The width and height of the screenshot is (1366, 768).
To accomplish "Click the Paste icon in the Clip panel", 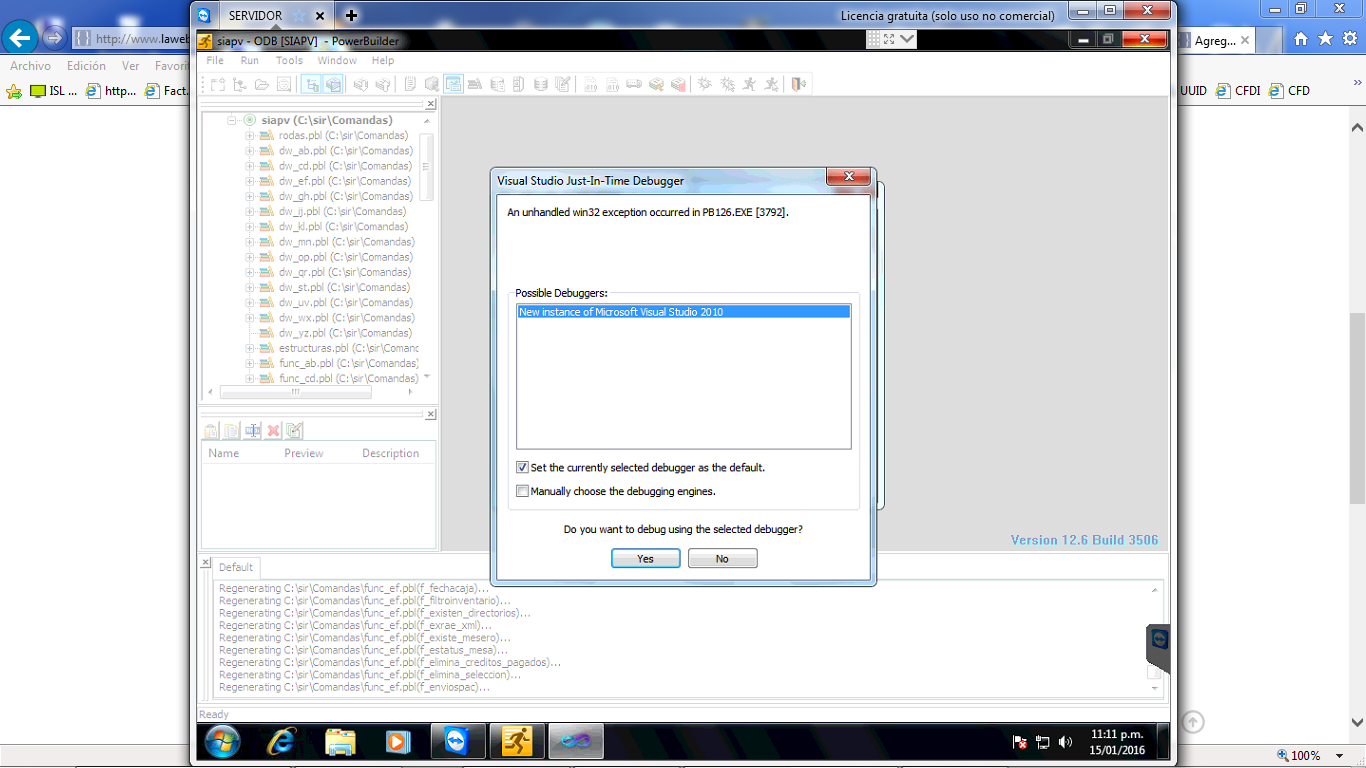I will coord(211,431).
